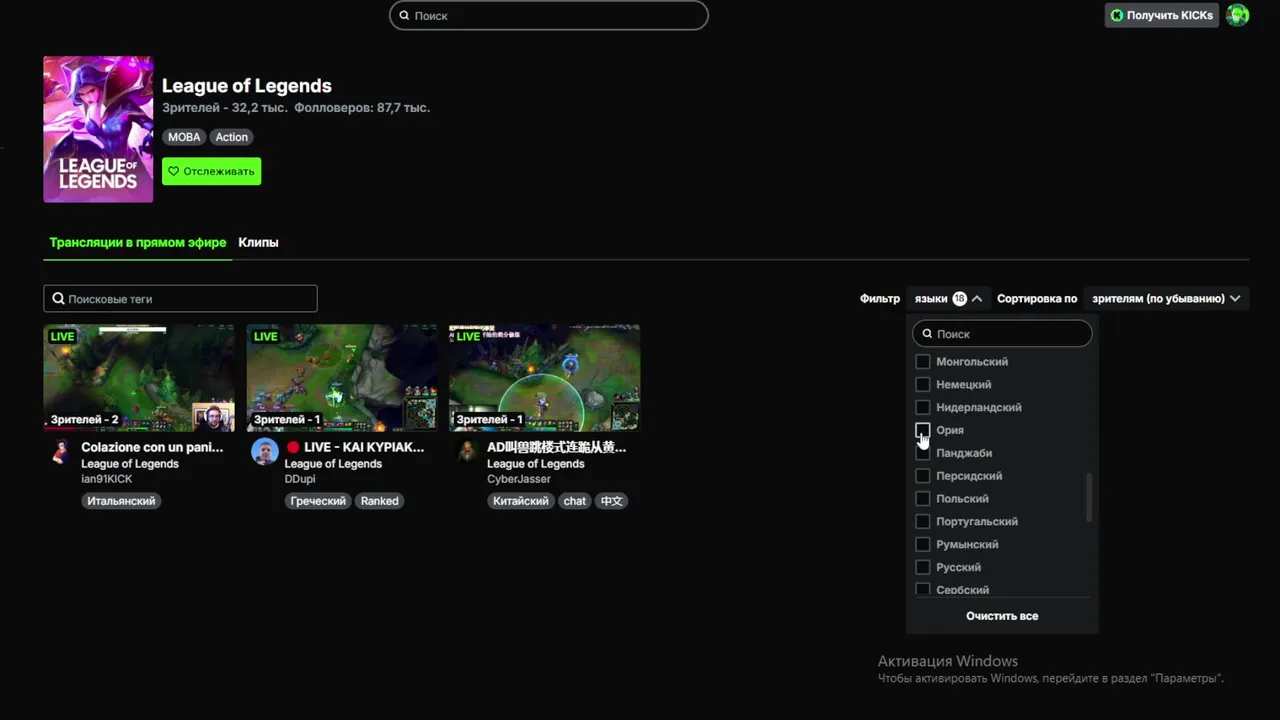Open CyberJasser's channel avatar

coord(467,452)
